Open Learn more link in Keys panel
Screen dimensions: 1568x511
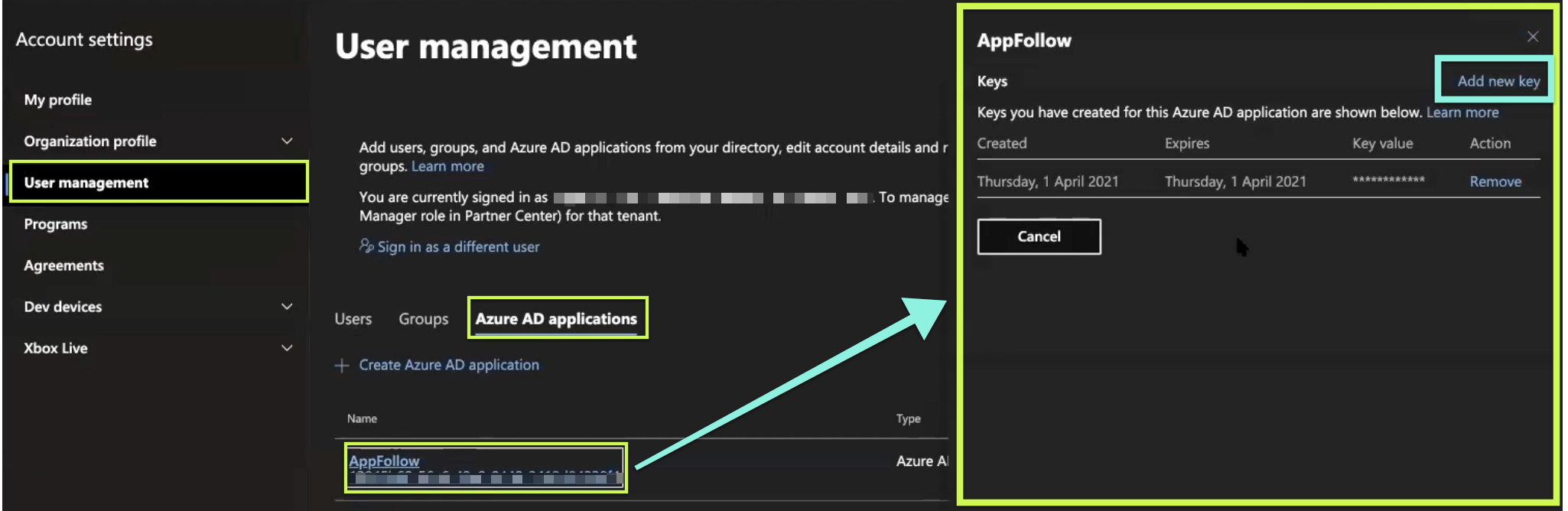point(1462,112)
